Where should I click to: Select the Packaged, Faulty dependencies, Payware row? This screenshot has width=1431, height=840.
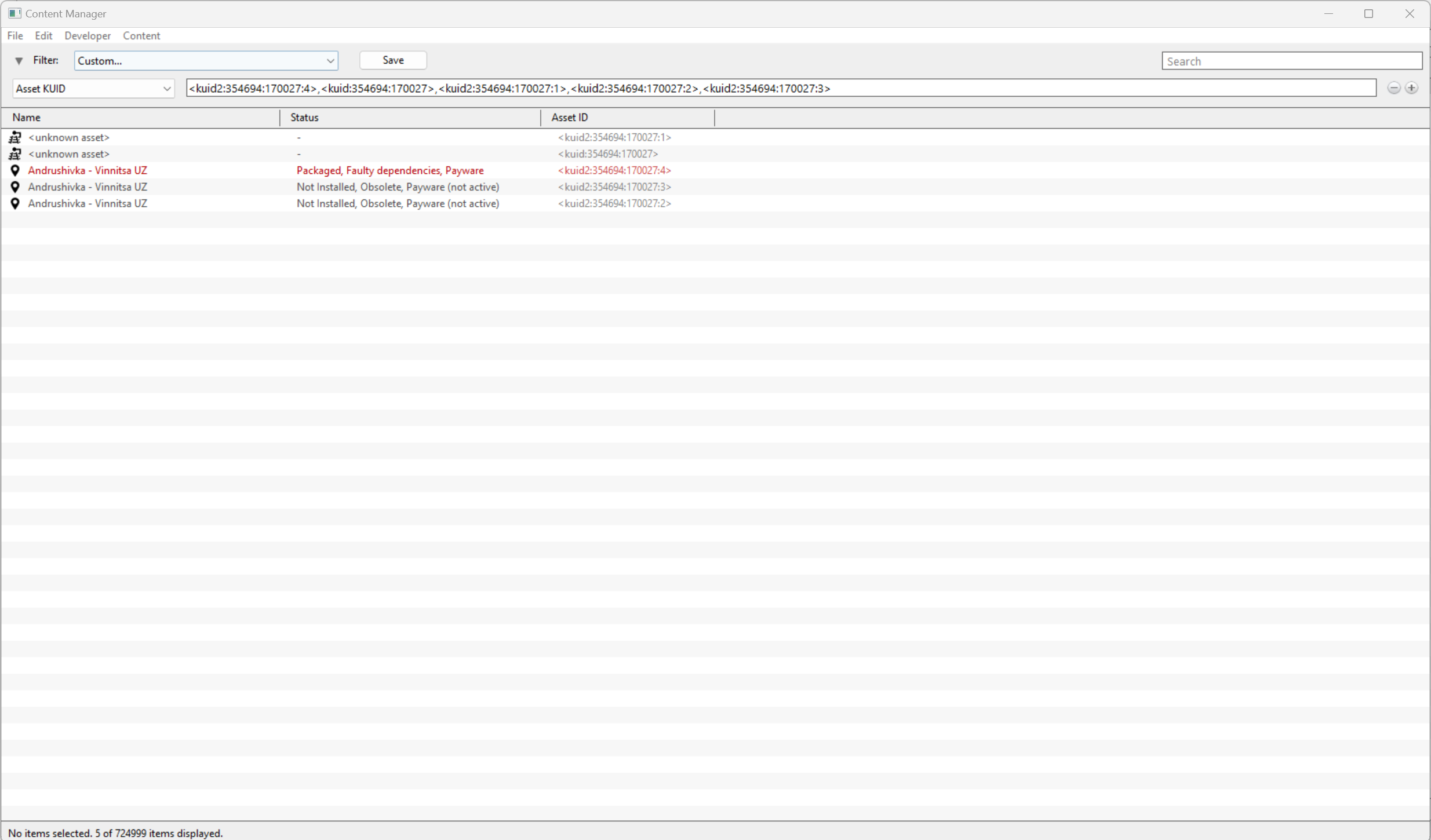pyautogui.click(x=389, y=170)
